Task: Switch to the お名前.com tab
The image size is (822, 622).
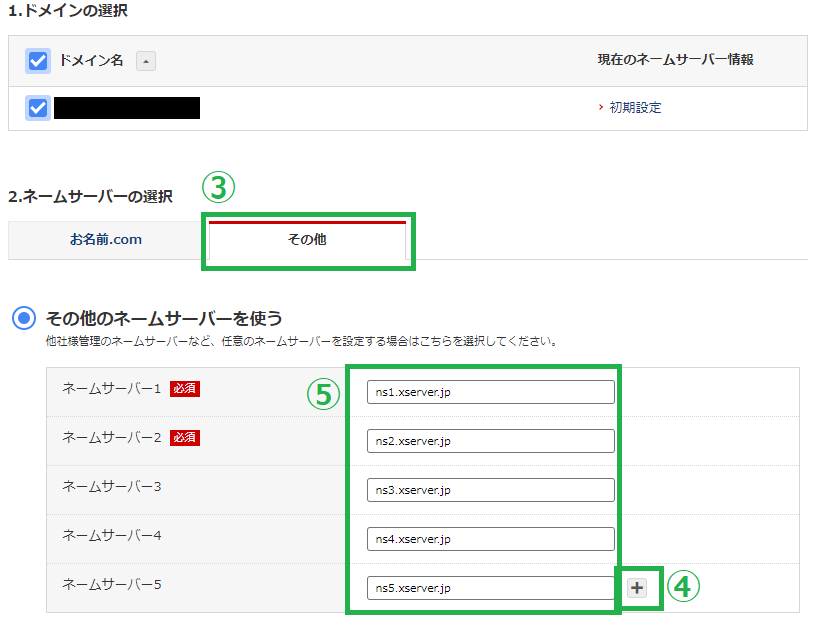Action: [108, 240]
